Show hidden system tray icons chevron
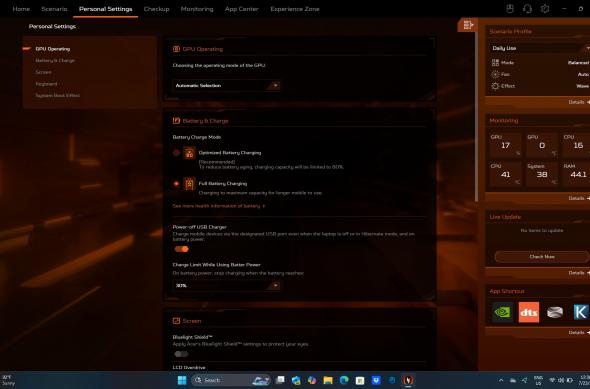The image size is (590, 389). click(x=501, y=380)
